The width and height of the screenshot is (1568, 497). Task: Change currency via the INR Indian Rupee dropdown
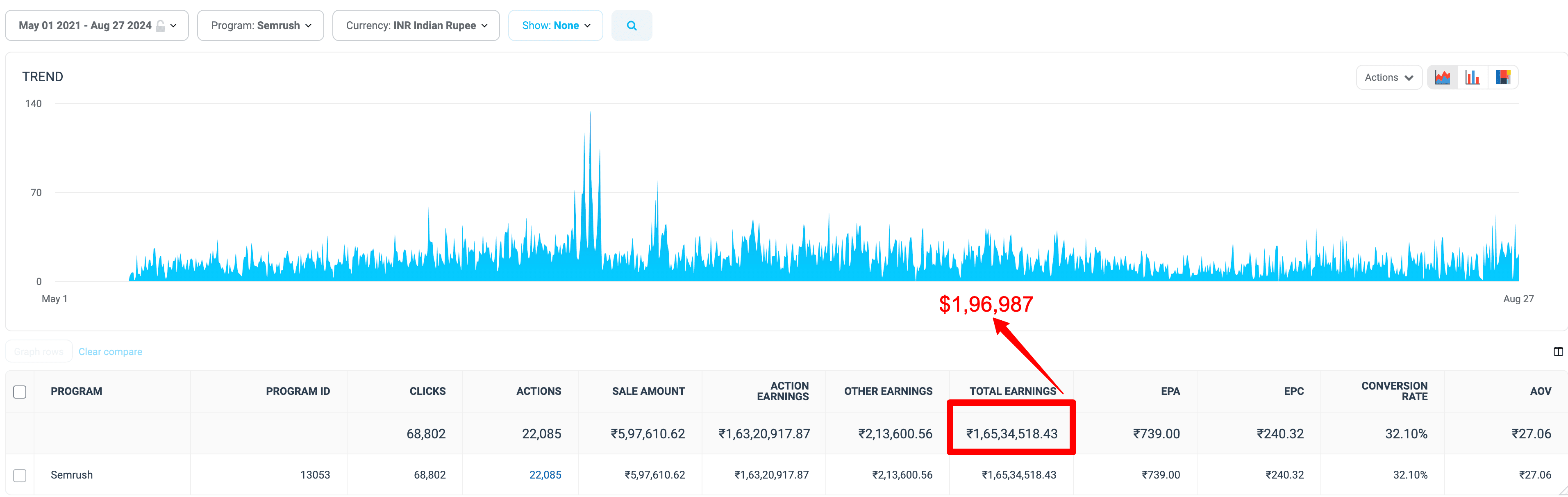coord(416,25)
